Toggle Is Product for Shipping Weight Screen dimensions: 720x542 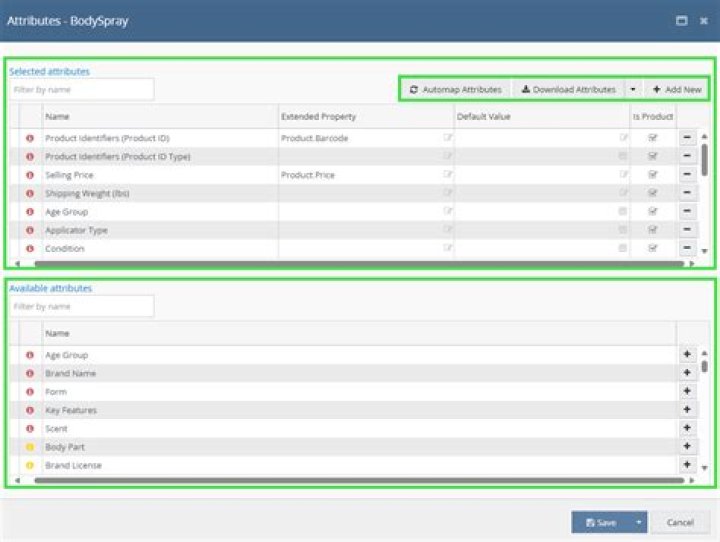pyautogui.click(x=652, y=192)
